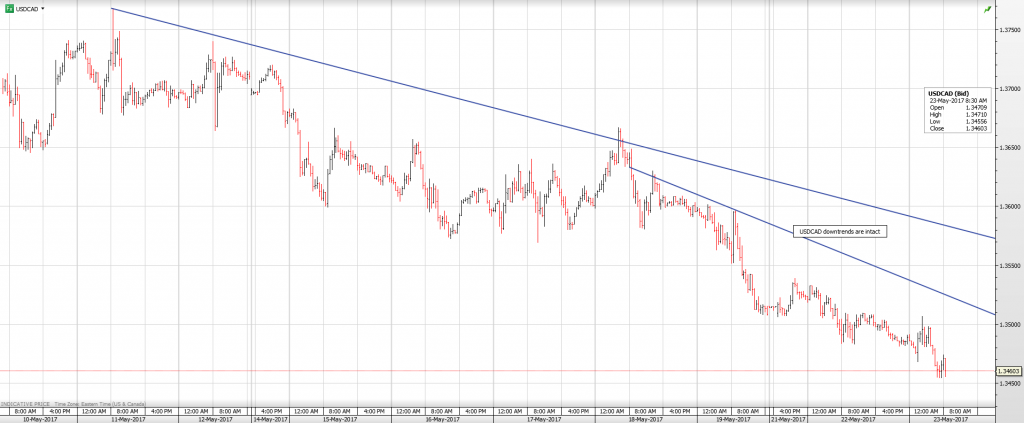Click the 1.35000 price axis label
This screenshot has width=1024, height=423.
tap(1009, 325)
